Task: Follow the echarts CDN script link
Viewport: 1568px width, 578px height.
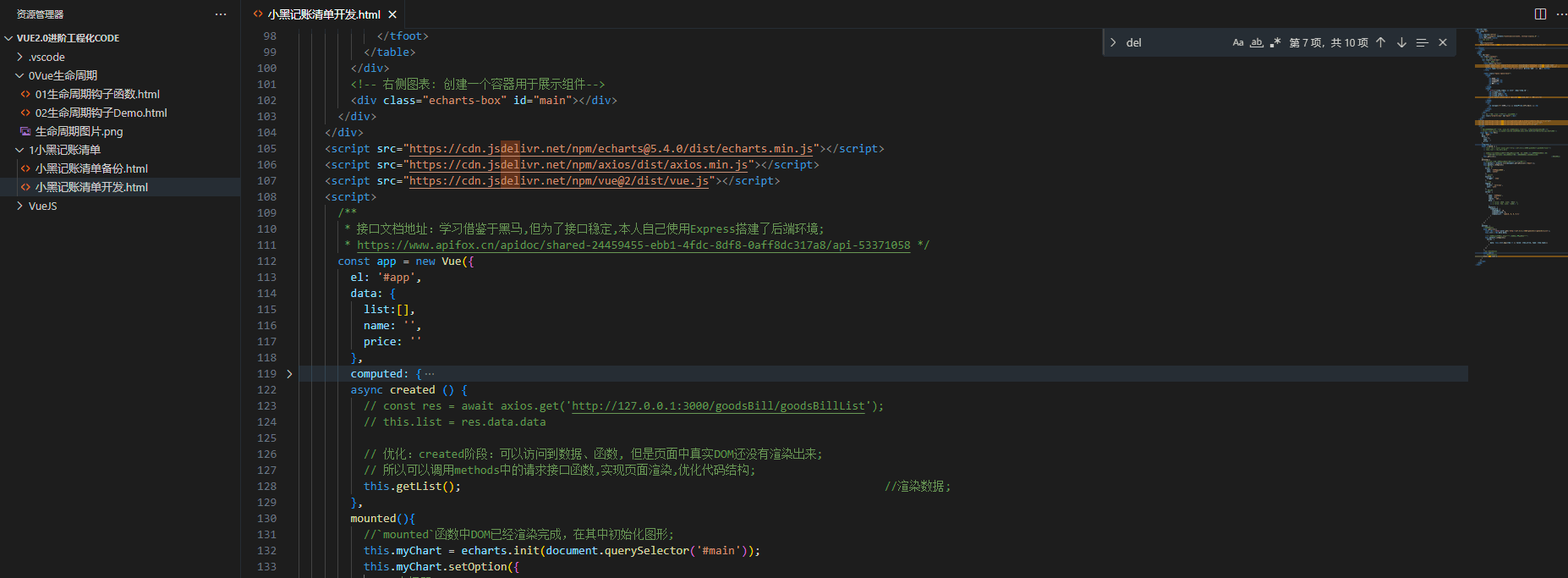Action: coord(611,149)
